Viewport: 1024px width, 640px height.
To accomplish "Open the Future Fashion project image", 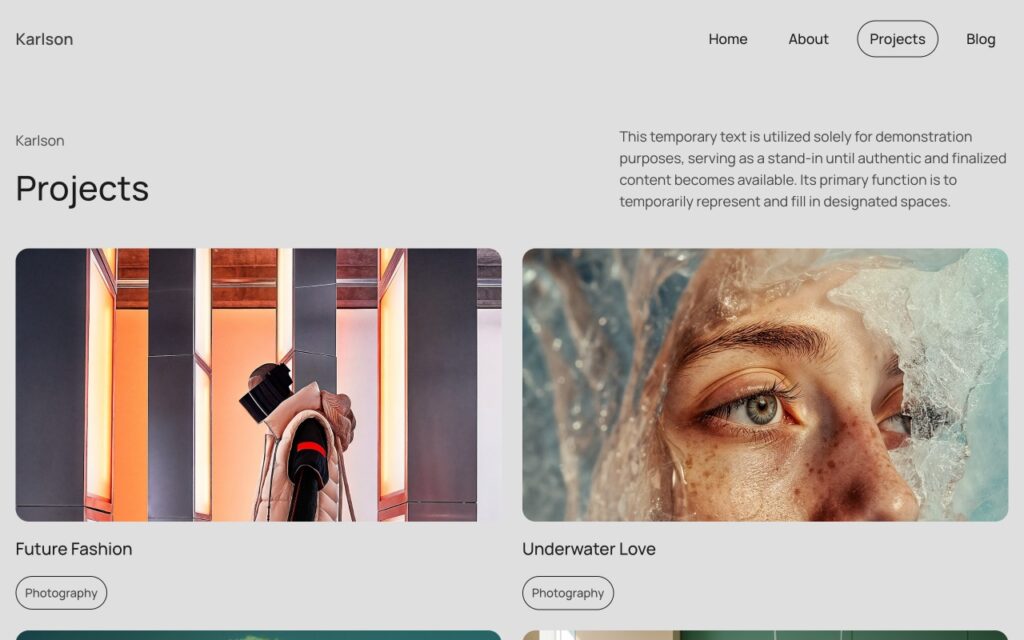I will tap(259, 385).
